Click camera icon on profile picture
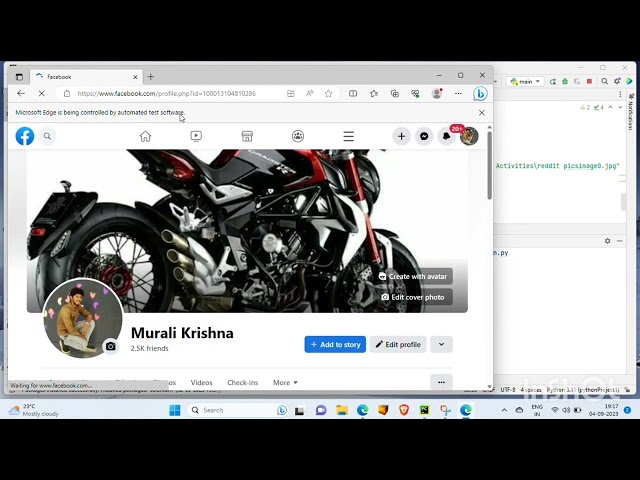640x480 pixels. (x=111, y=347)
